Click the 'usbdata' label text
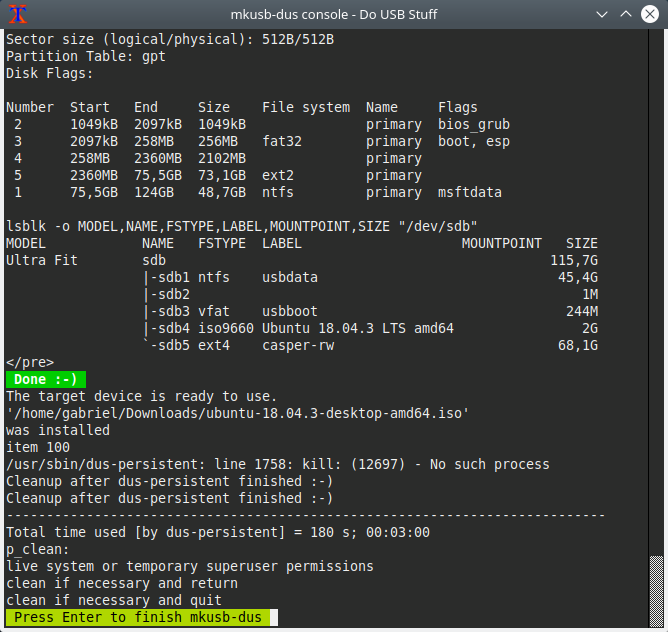Viewport: 668px width, 632px height. coord(290,277)
